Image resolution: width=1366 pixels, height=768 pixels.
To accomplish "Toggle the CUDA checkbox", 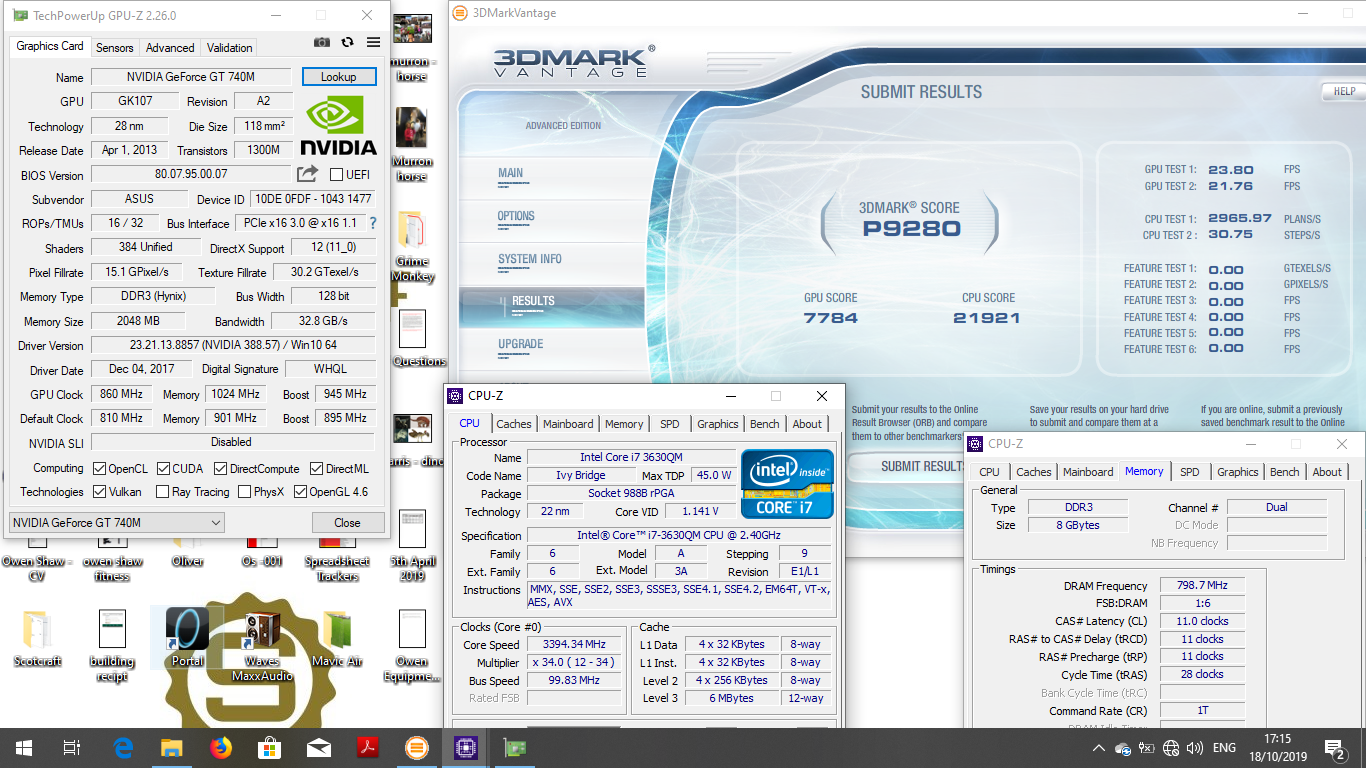I will (162, 468).
